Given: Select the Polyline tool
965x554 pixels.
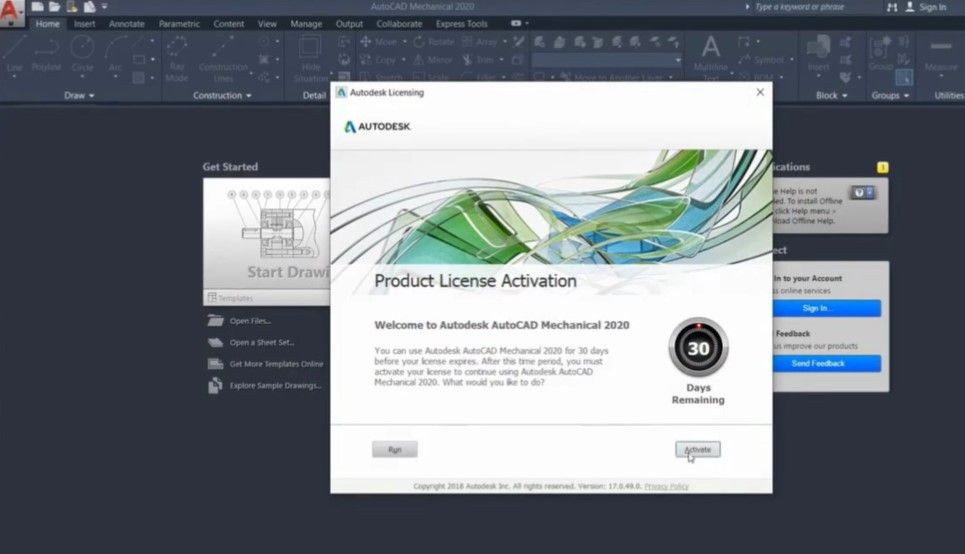Looking at the screenshot, I should [46, 54].
